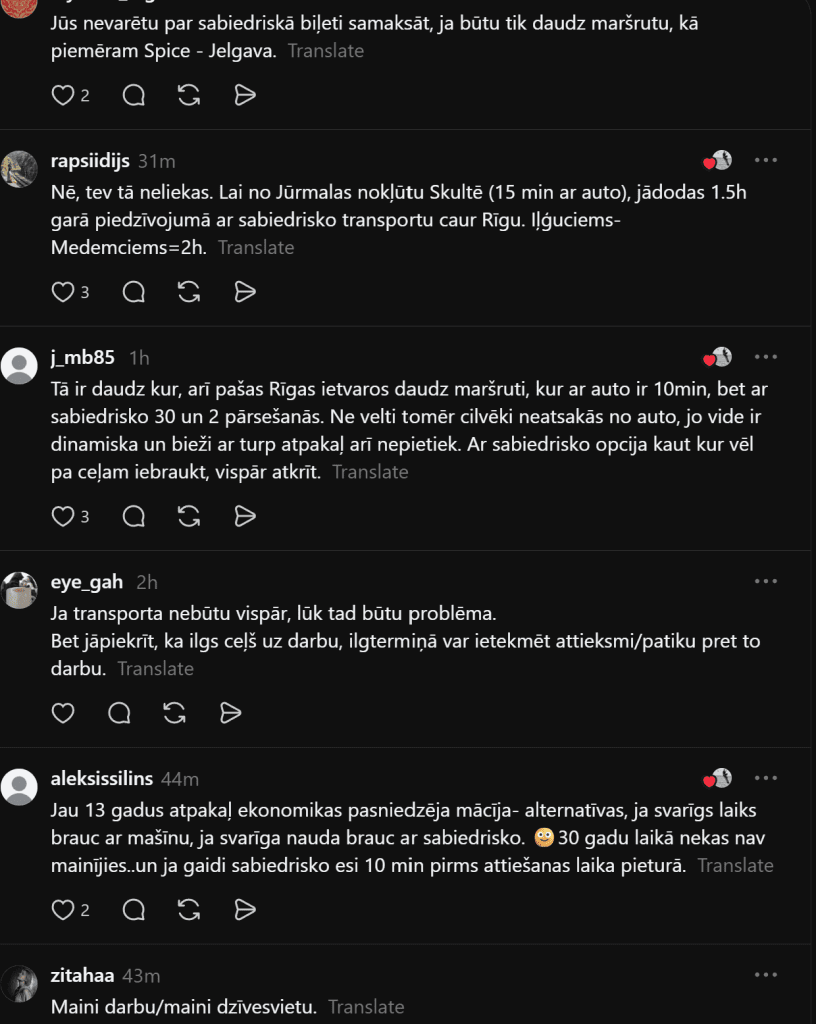Screen dimensions: 816x1024
Task: Translate rapsiidijs's comment
Action: tap(256, 248)
